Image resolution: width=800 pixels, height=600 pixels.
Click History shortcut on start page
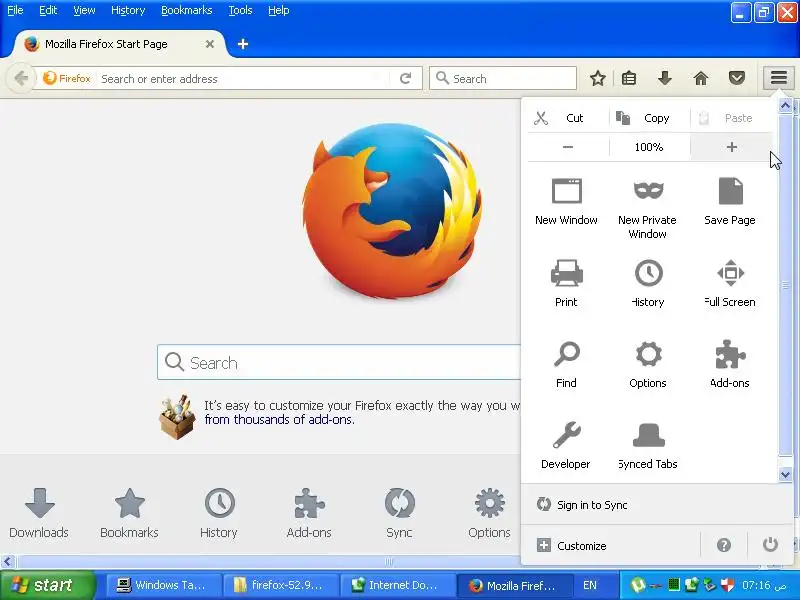(219, 513)
